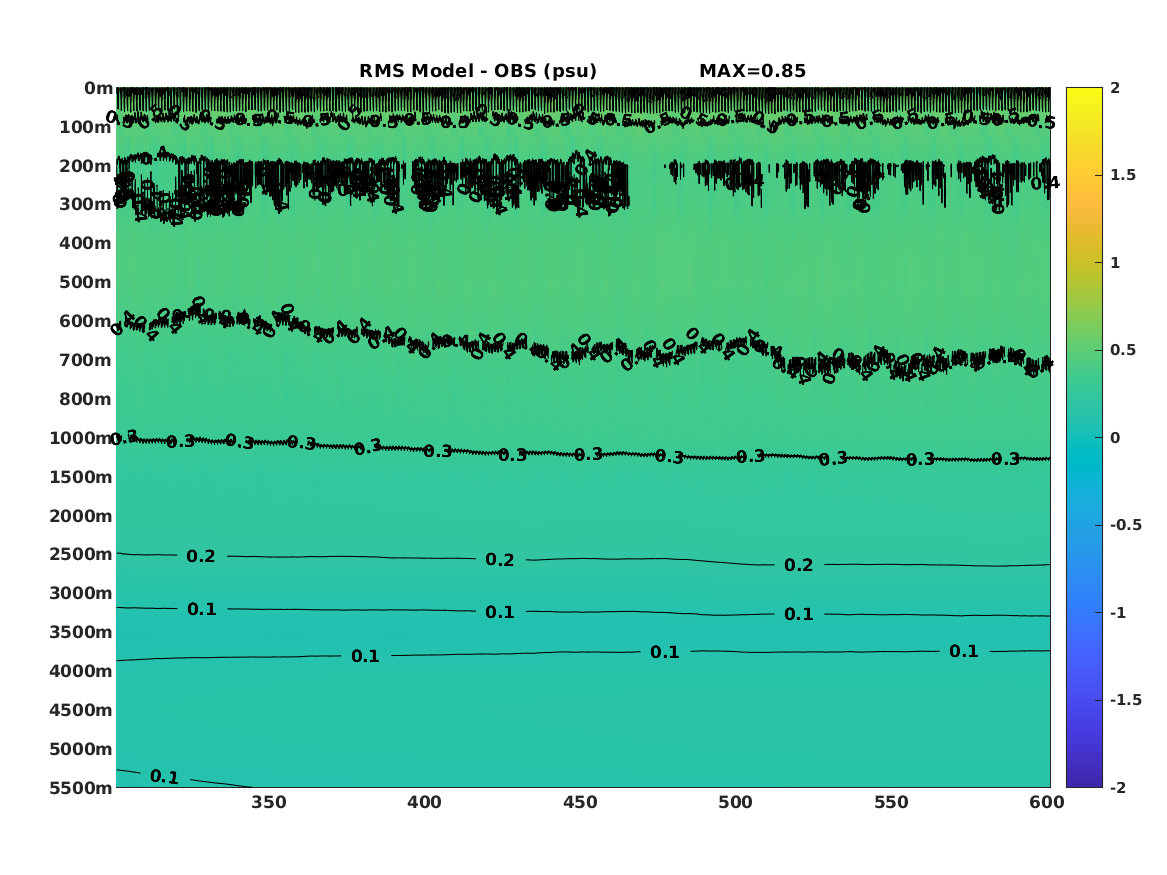Click the colorbar '-1' tick label
The image size is (1167, 875).
pyautogui.click(x=1118, y=613)
